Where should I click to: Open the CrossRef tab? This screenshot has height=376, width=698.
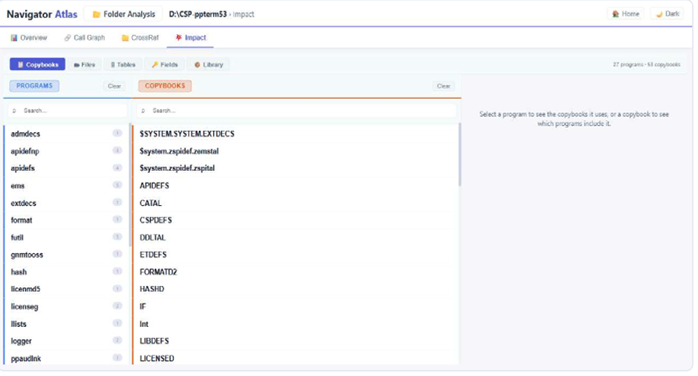point(140,38)
